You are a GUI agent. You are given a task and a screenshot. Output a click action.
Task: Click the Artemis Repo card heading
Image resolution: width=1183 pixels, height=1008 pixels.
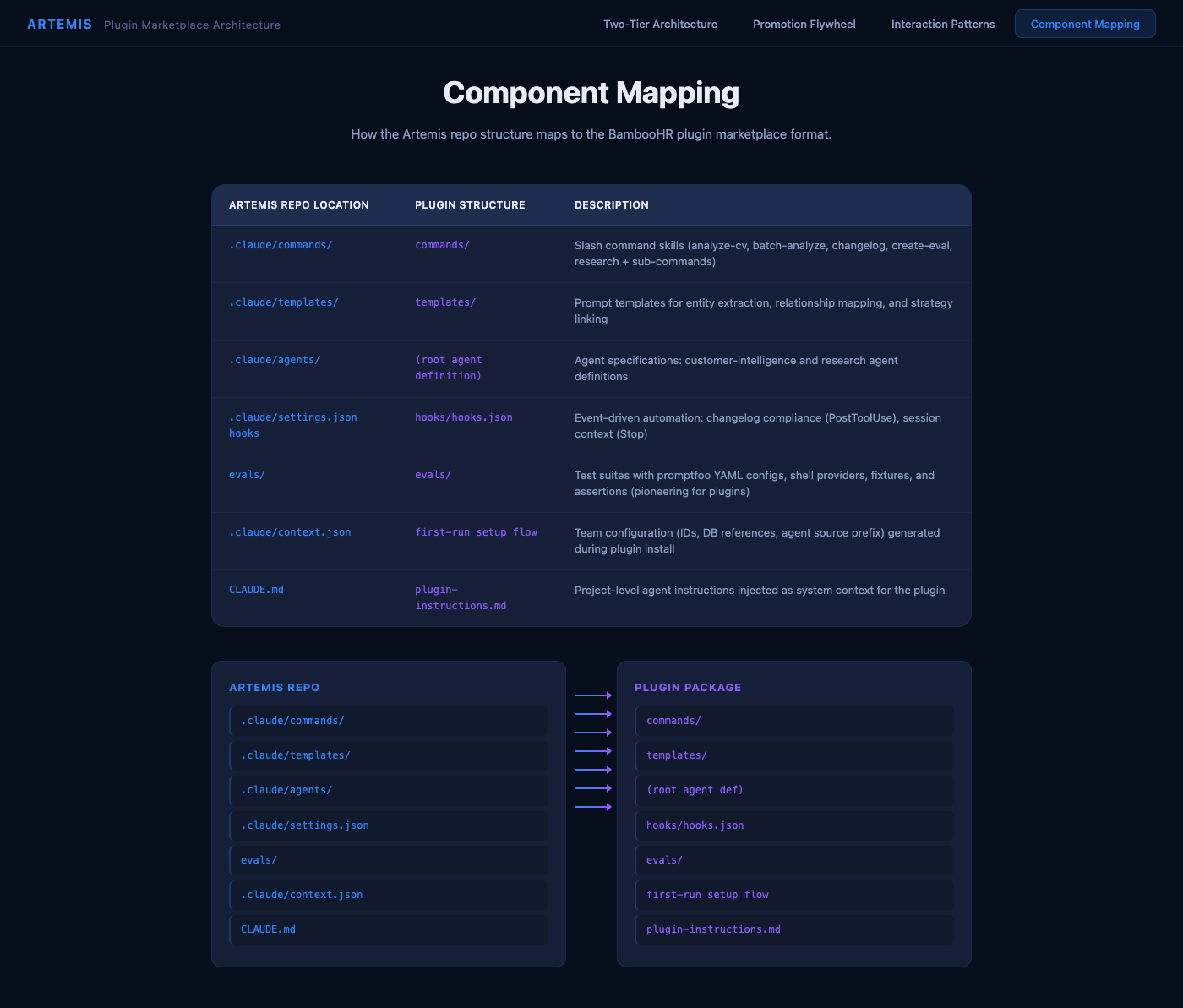tap(275, 688)
